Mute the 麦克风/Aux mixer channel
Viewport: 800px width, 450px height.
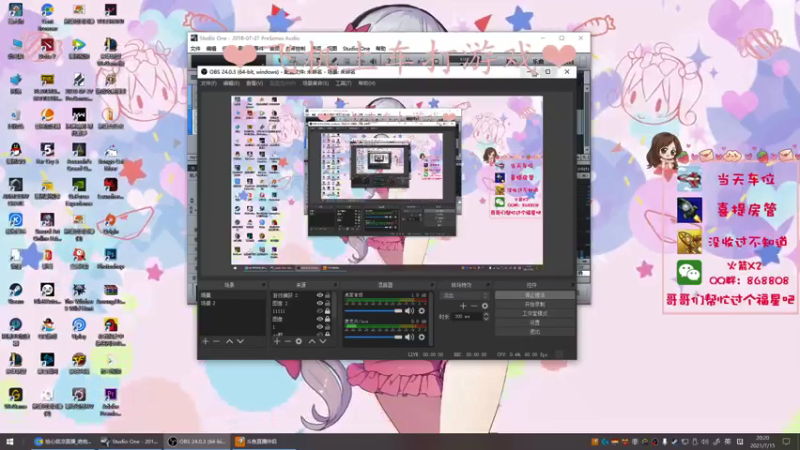[410, 337]
